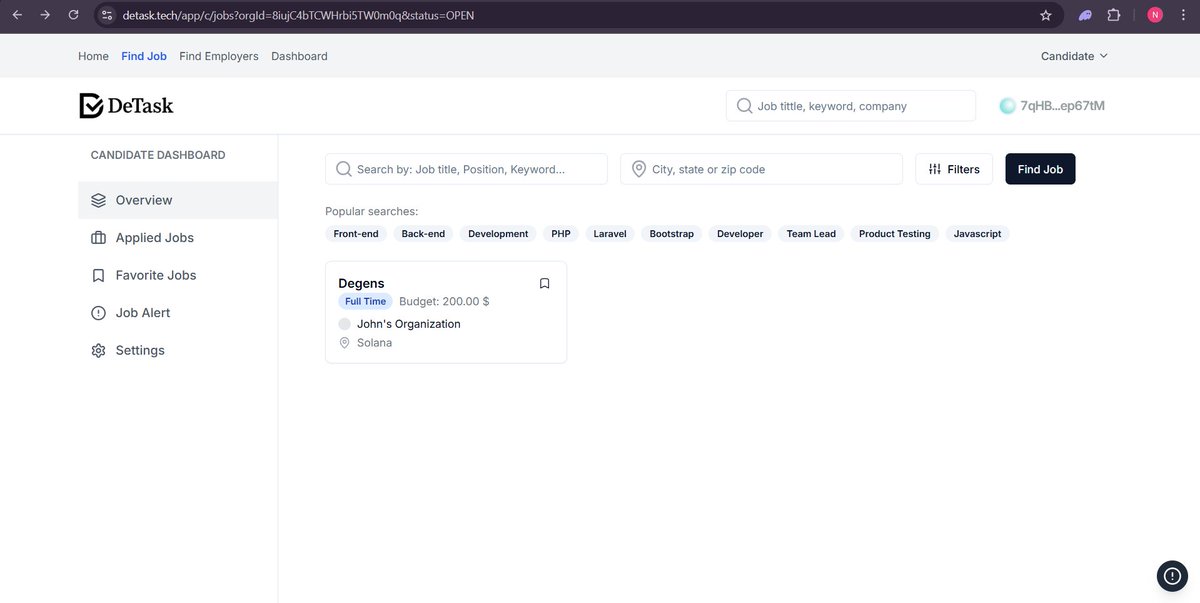Viewport: 1200px width, 603px height.
Task: Open Overview in the sidebar
Action: tap(178, 200)
